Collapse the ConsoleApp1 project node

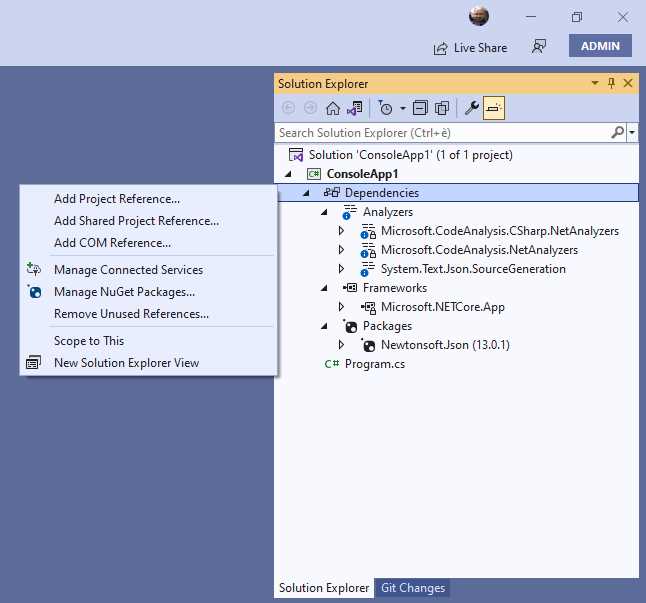(288, 174)
